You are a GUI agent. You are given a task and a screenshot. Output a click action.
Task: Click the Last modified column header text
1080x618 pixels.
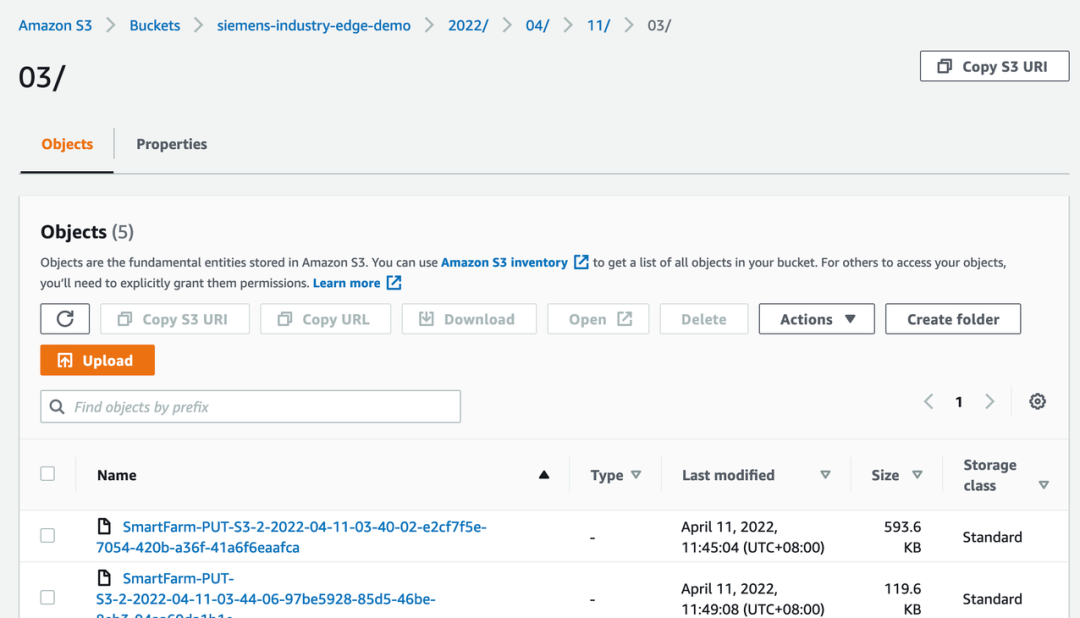728,475
